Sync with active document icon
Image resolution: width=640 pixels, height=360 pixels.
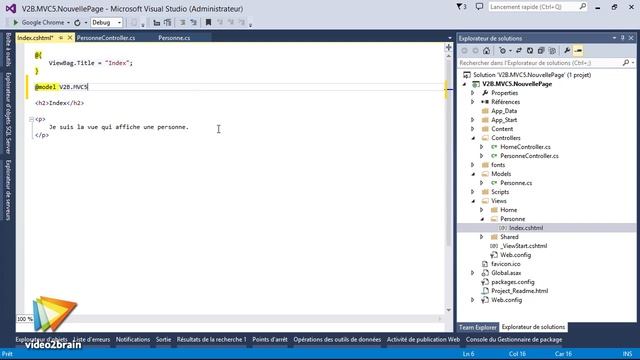coord(519,51)
